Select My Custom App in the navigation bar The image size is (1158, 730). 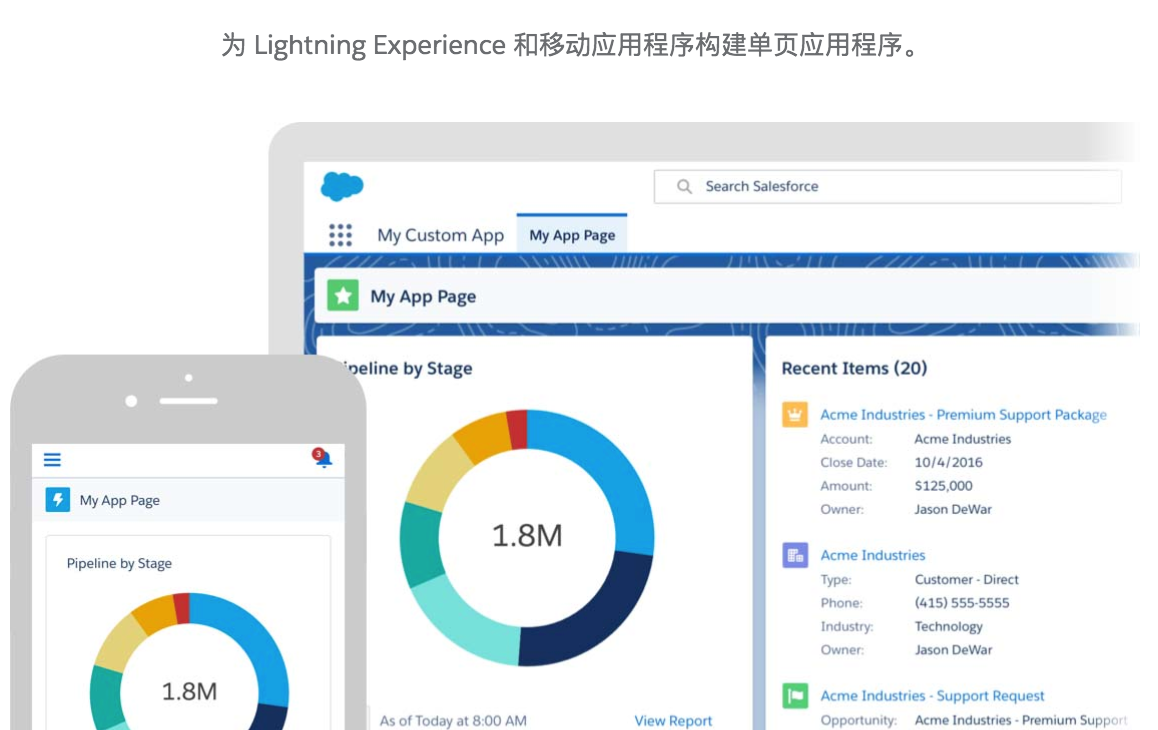pyautogui.click(x=440, y=235)
